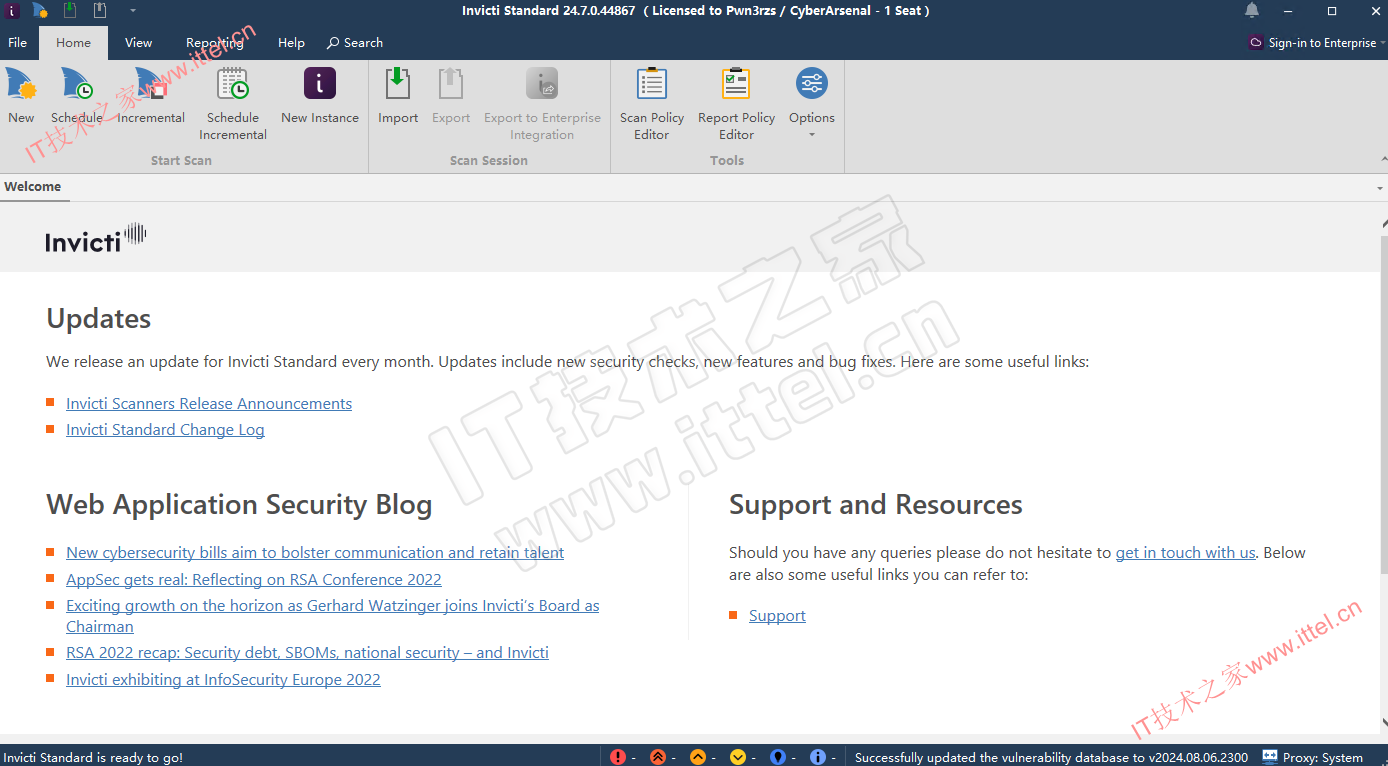The image size is (1388, 766).
Task: Open the Help ribbon tab
Action: (291, 43)
